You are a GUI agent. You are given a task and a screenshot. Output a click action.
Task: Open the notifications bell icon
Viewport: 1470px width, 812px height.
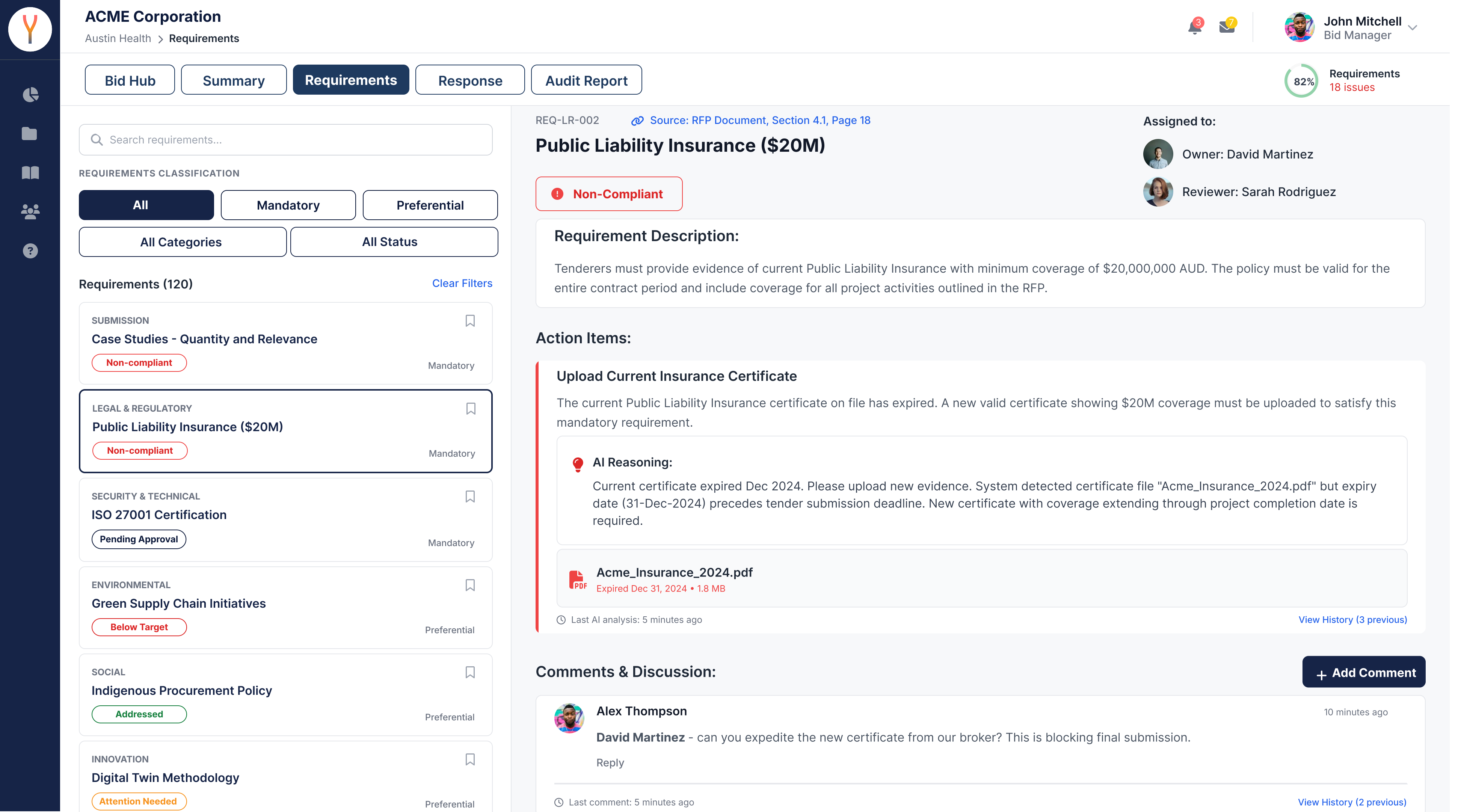tap(1194, 27)
